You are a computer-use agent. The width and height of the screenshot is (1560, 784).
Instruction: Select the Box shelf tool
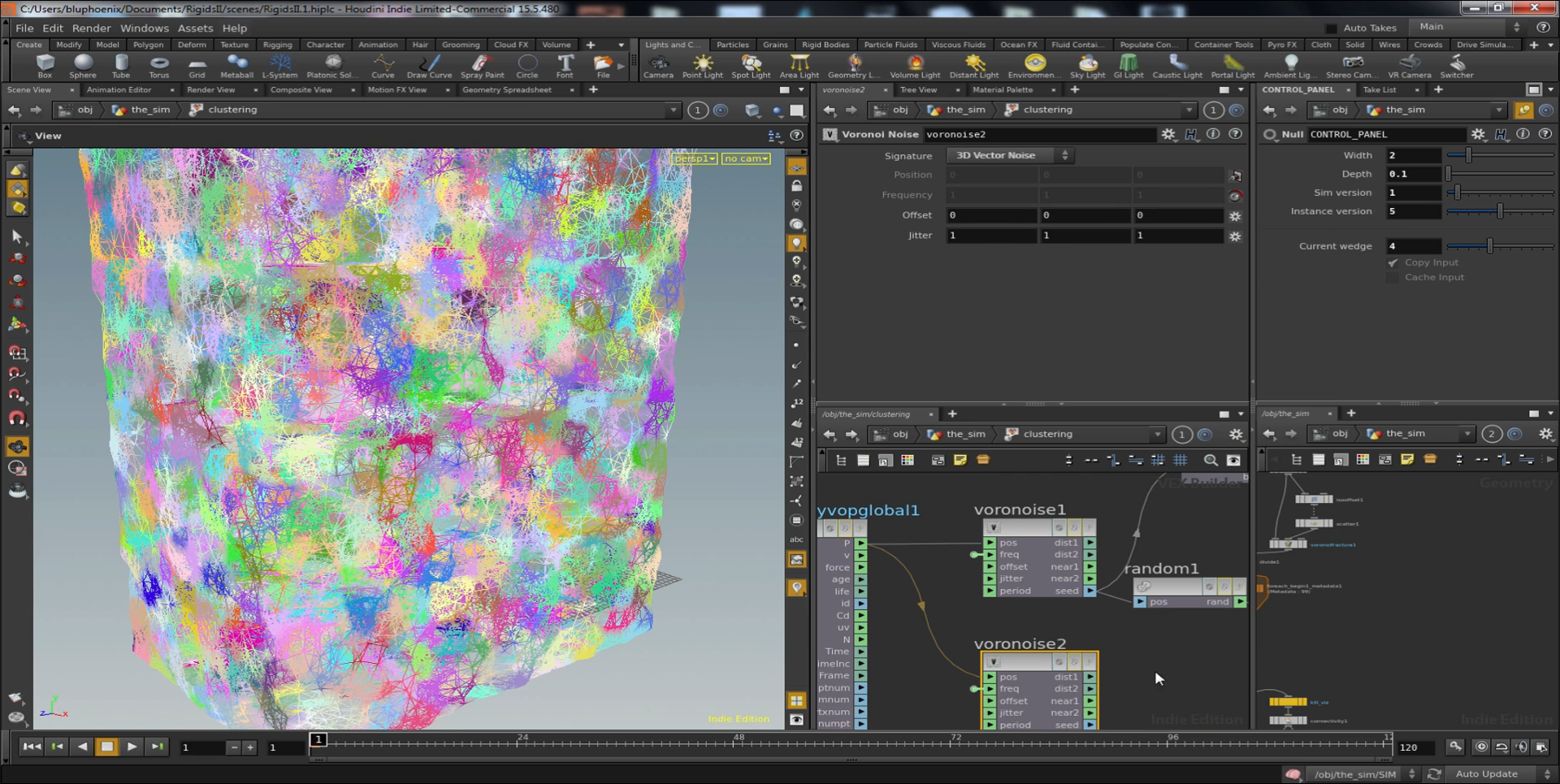(x=45, y=67)
